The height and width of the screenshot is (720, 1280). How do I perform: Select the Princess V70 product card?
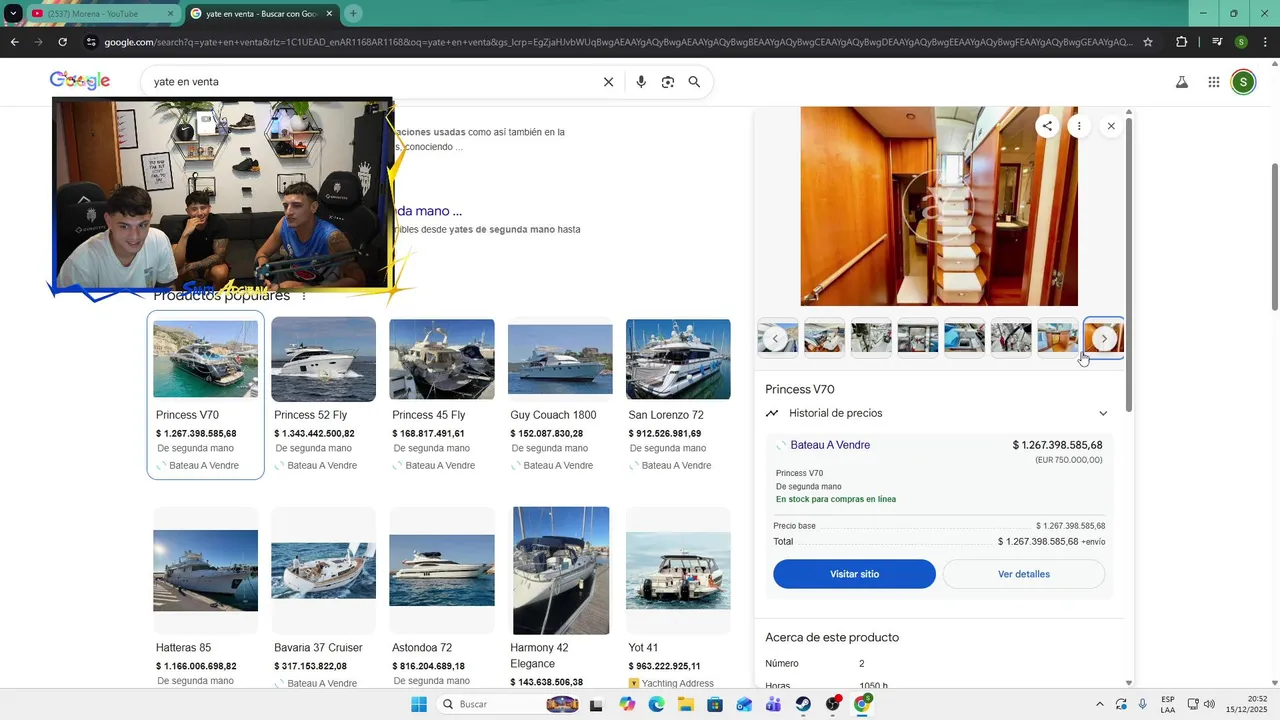click(x=206, y=394)
